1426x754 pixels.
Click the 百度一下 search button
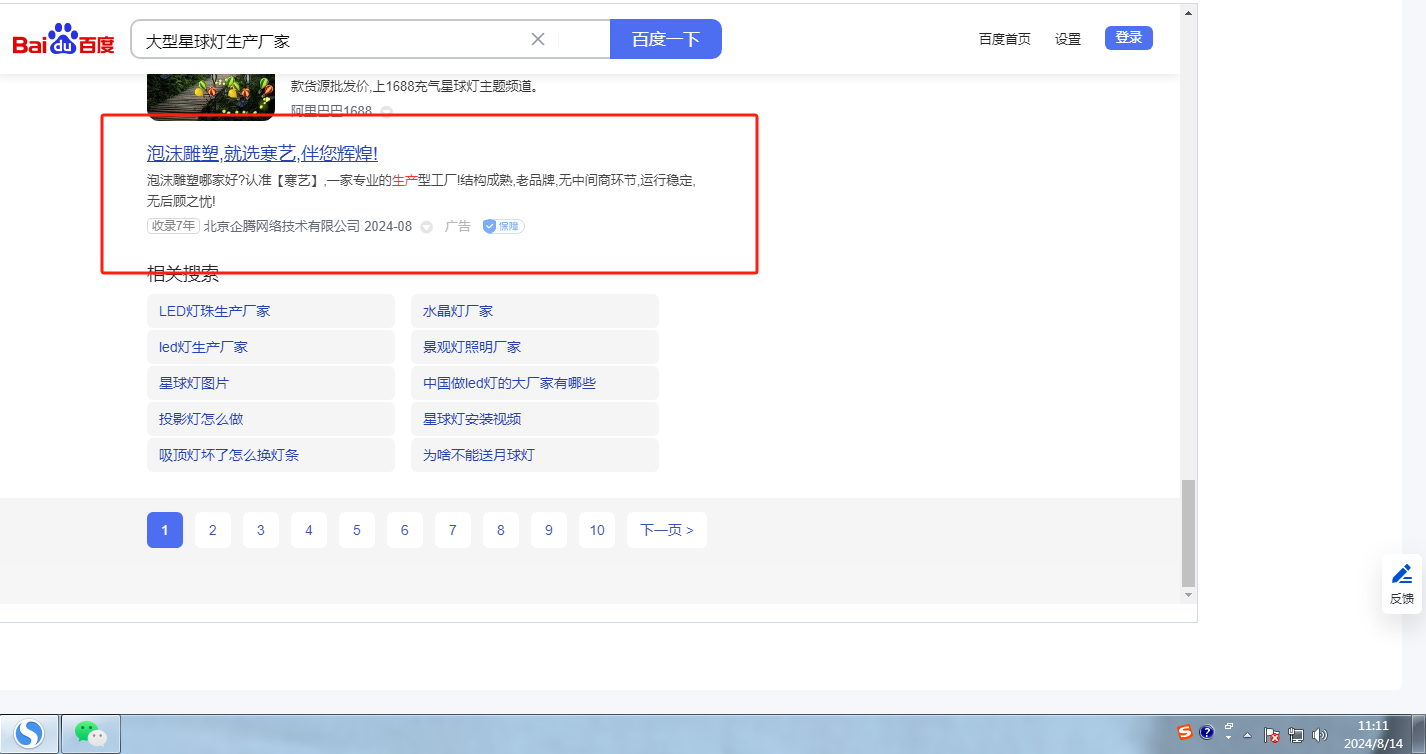point(666,39)
